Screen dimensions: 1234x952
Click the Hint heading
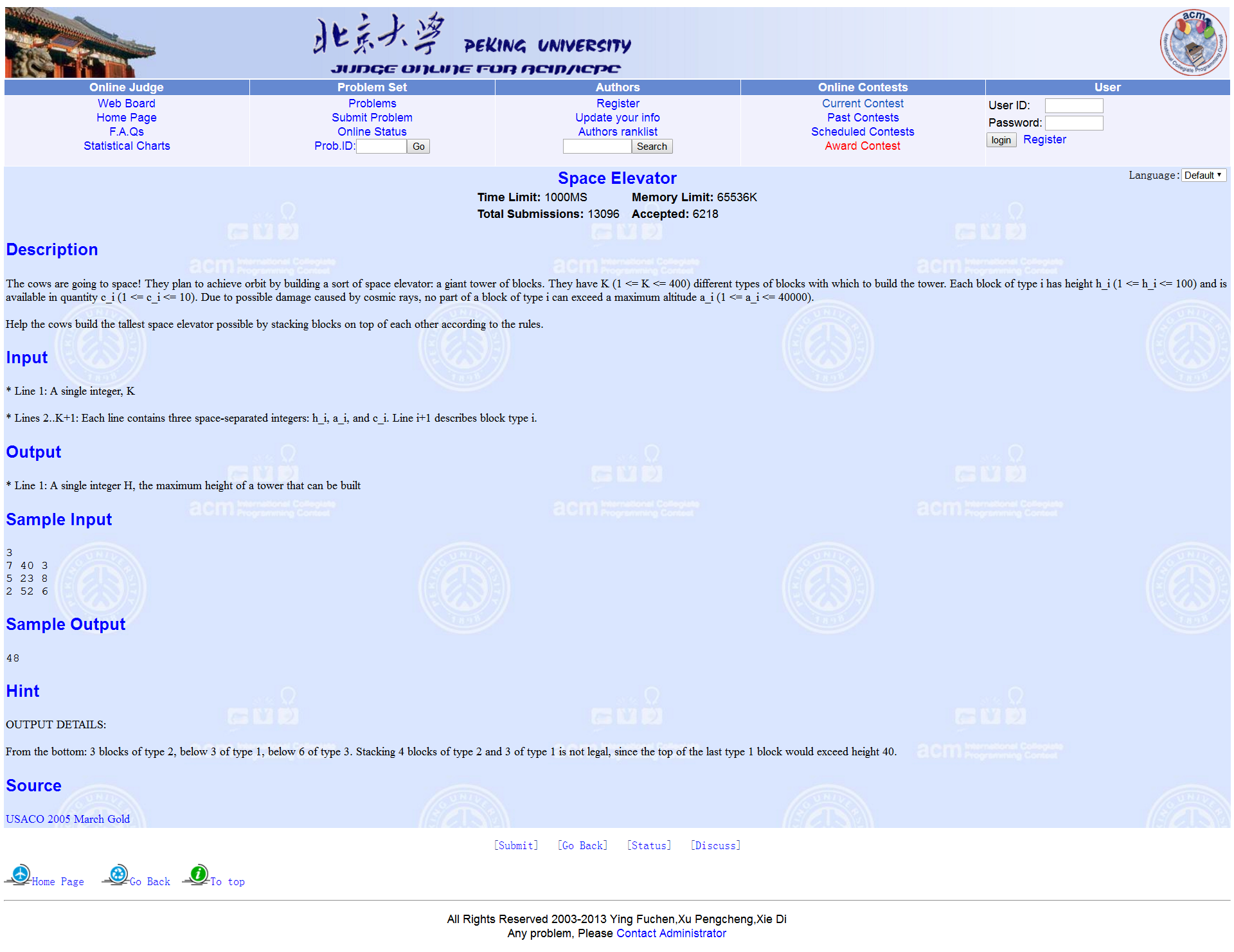tap(22, 691)
